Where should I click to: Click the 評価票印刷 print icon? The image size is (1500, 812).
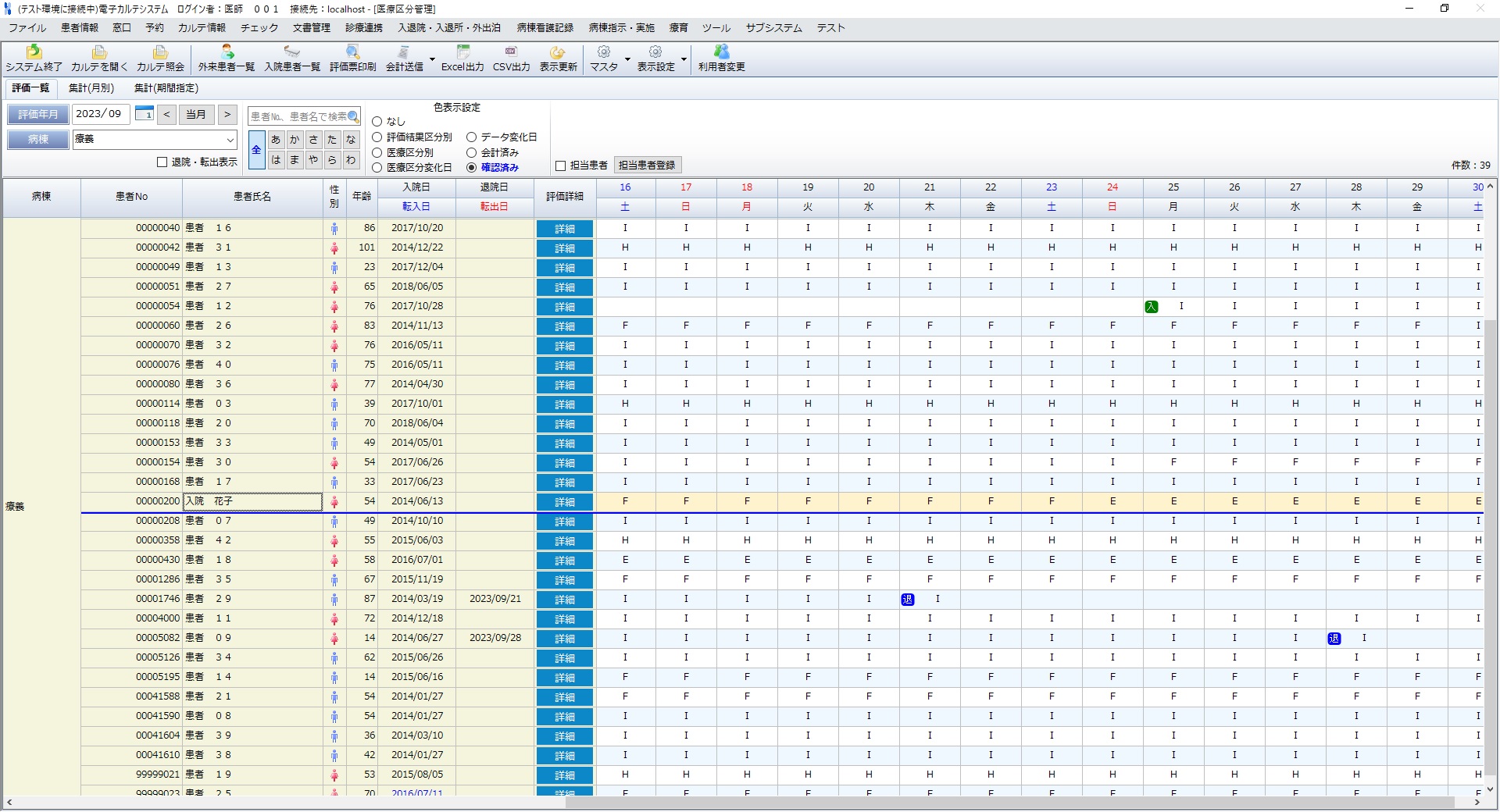pos(352,52)
